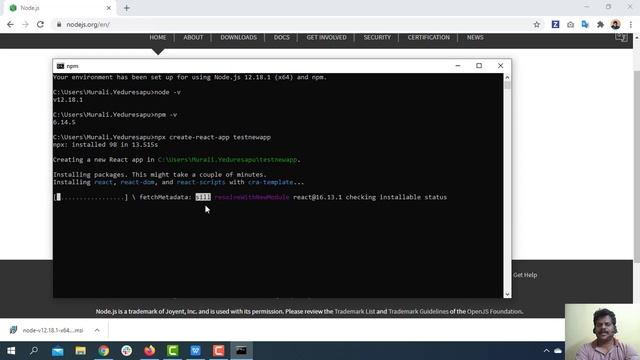
Task: Click the OneDrive cloud tray icon
Action: tap(558, 351)
